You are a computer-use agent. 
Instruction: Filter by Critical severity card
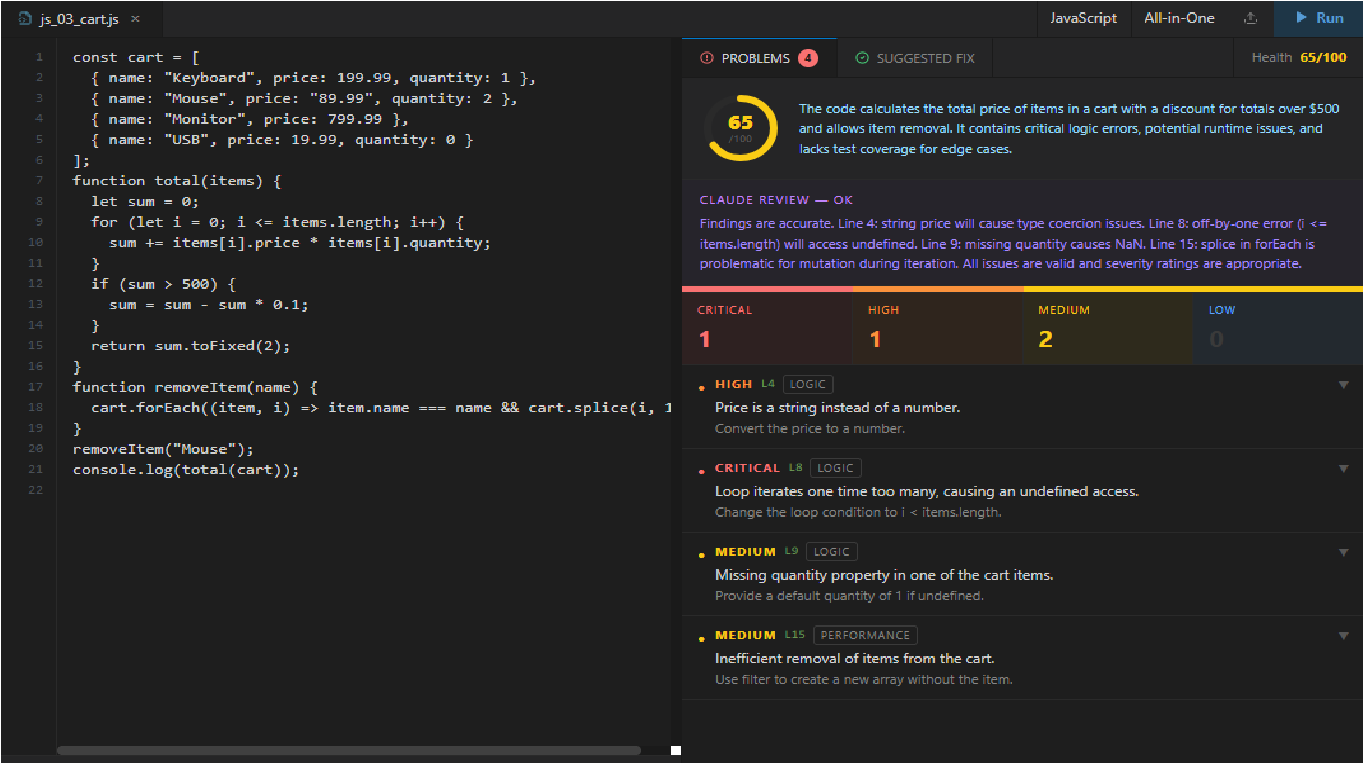767,327
